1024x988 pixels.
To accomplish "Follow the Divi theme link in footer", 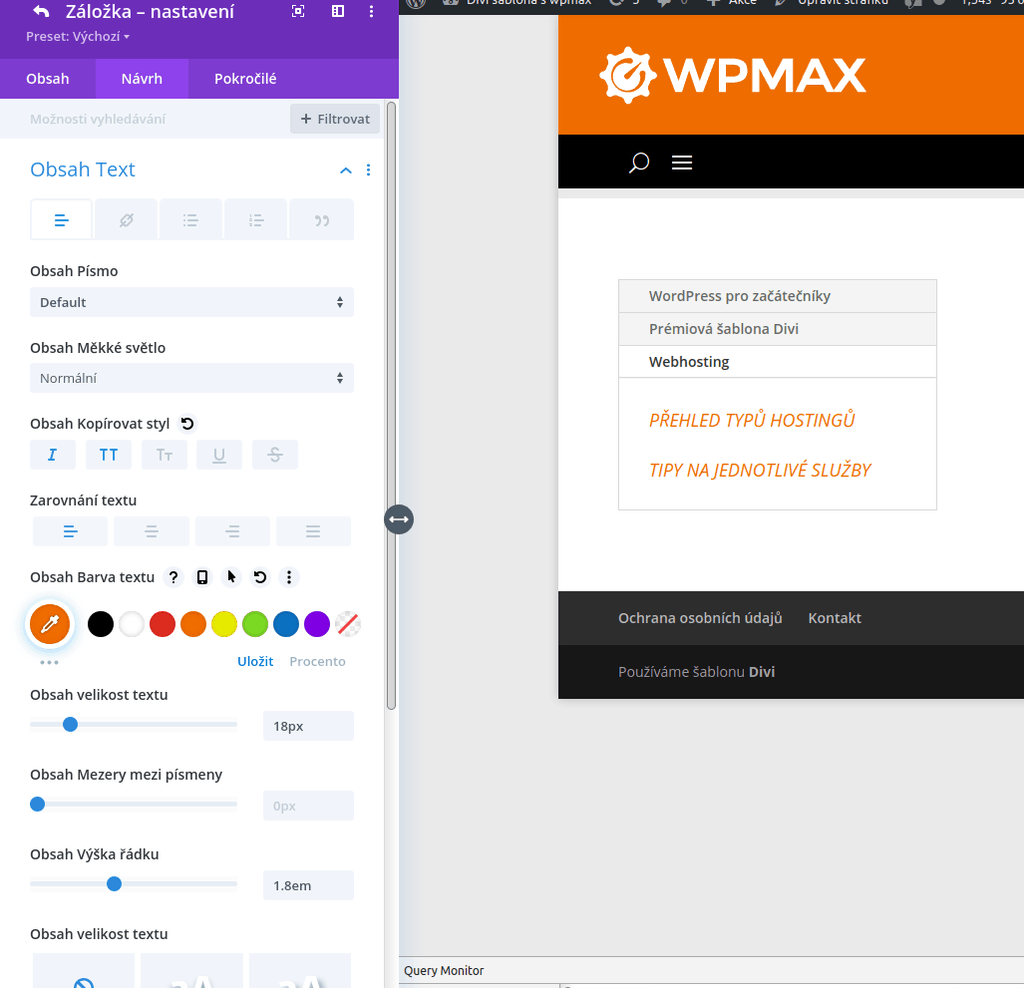I will 761,672.
